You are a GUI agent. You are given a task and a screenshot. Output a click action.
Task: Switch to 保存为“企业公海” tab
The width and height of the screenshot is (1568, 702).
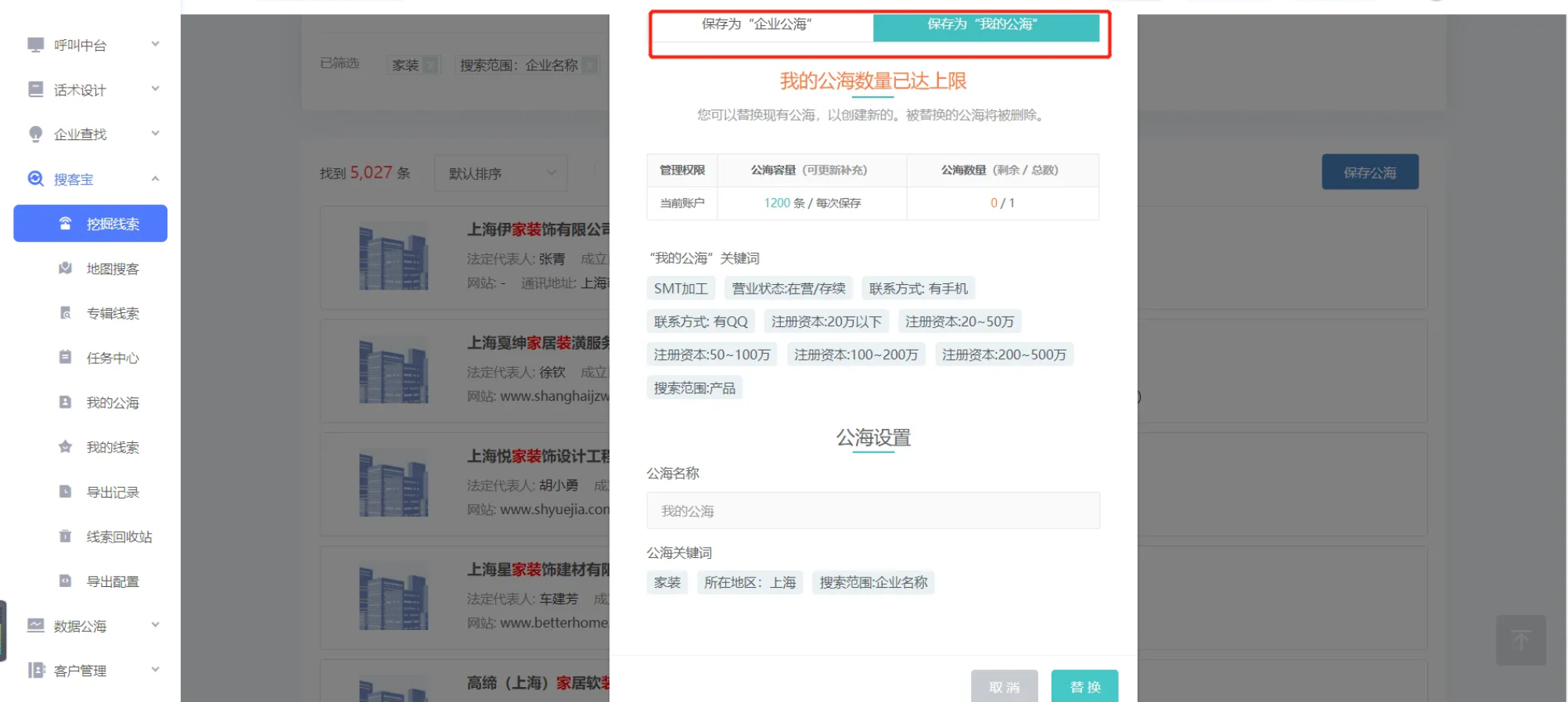click(757, 24)
